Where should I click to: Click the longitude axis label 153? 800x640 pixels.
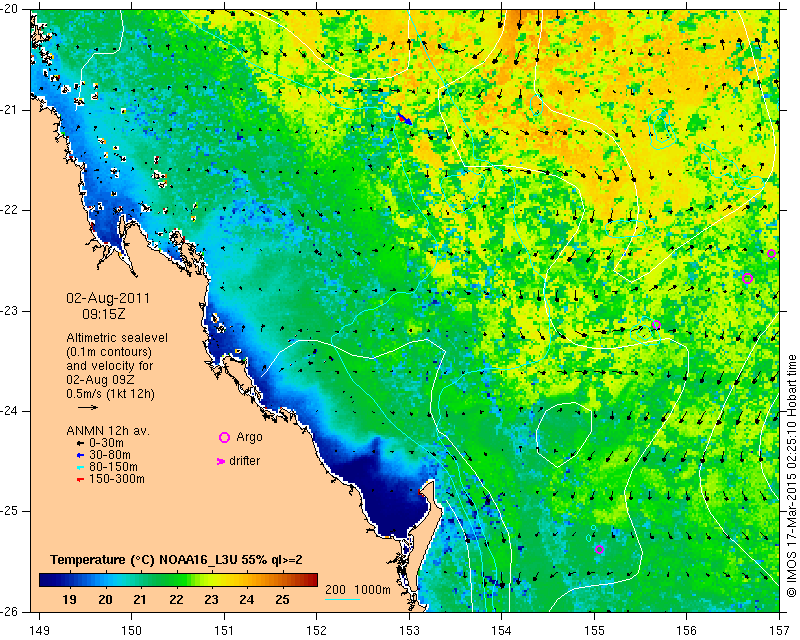click(x=409, y=631)
